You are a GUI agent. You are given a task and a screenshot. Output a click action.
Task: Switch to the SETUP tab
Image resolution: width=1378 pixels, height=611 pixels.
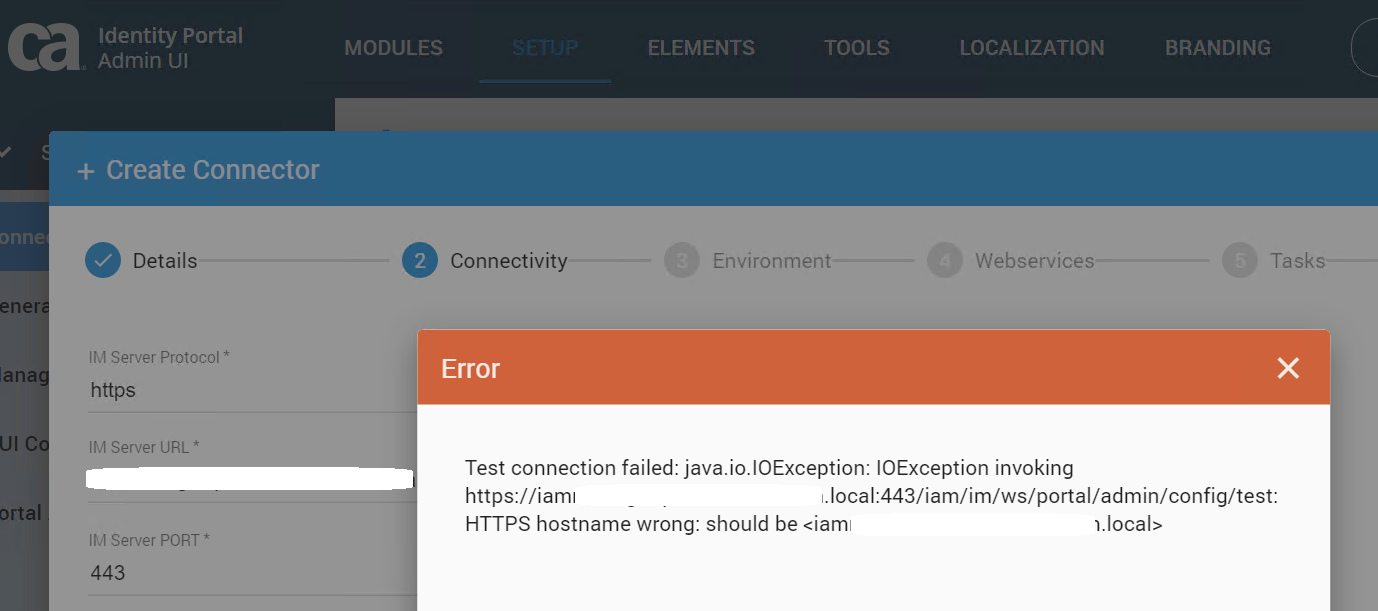click(545, 48)
